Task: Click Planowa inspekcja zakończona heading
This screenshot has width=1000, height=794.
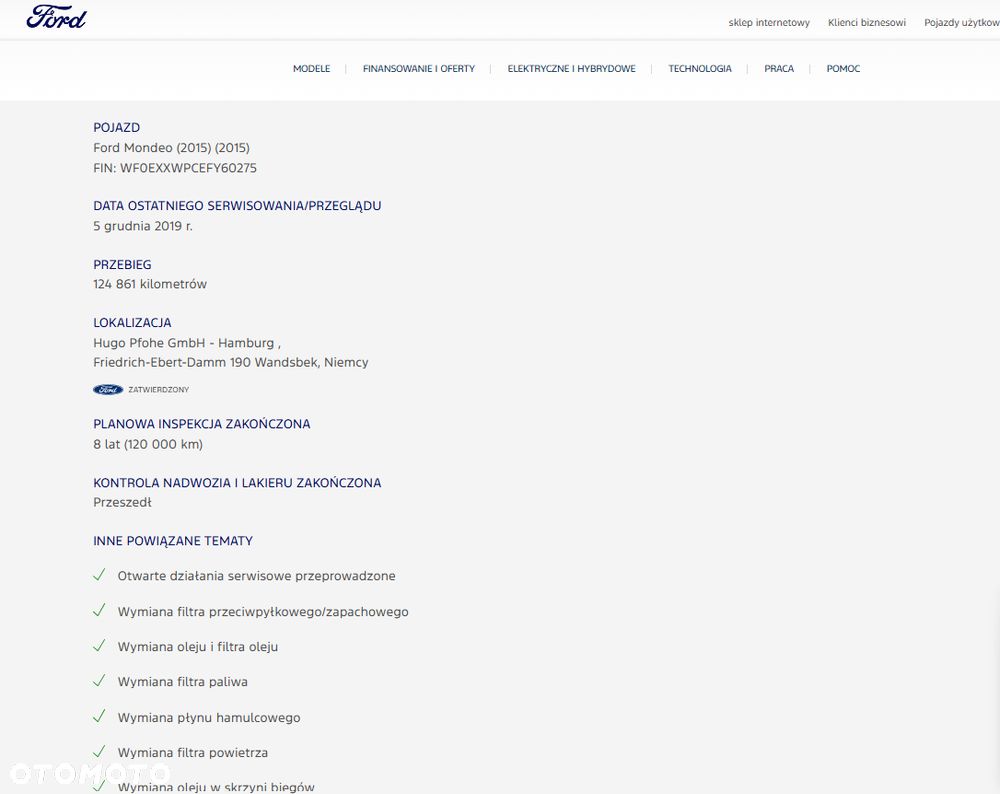Action: click(x=202, y=424)
